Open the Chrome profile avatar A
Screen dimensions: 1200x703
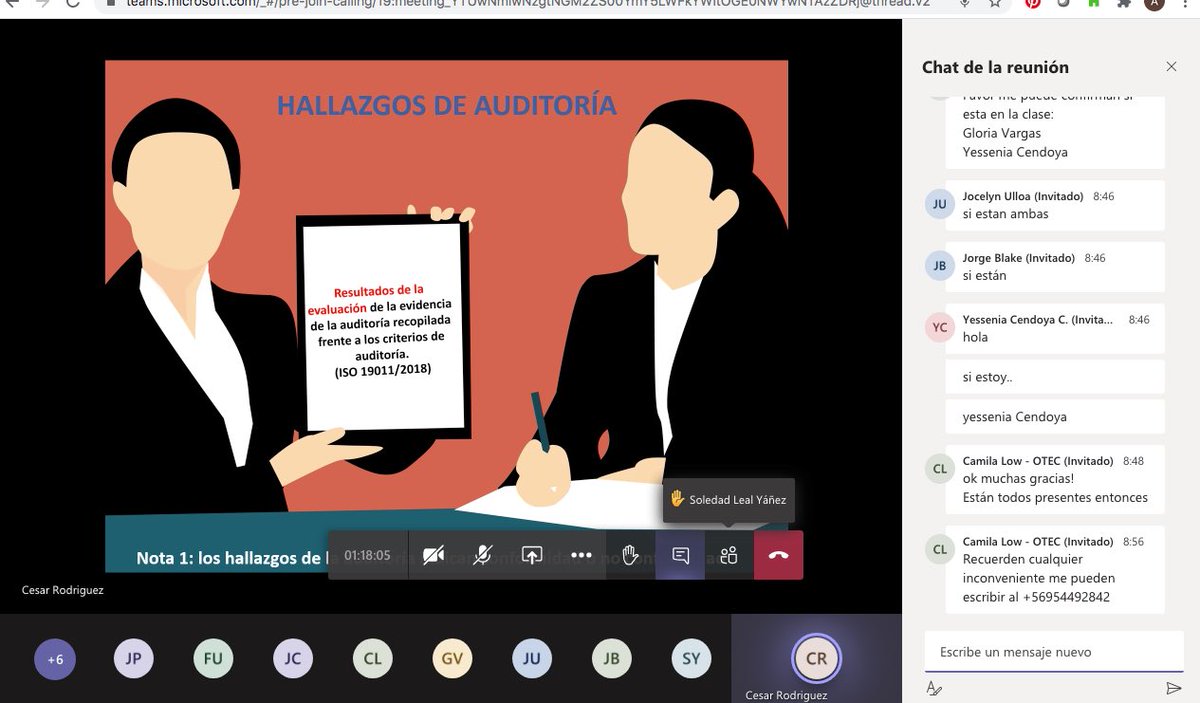[1155, 4]
